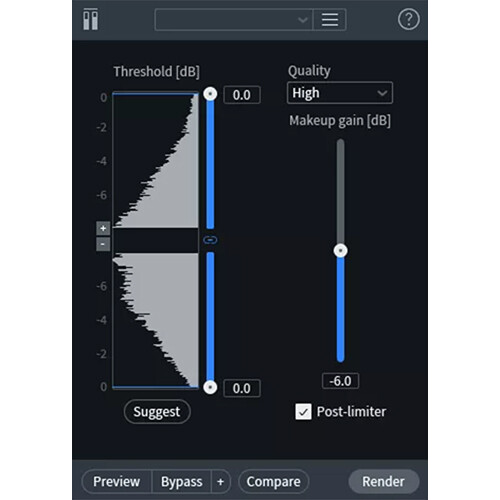Click the Suggest threshold button
This screenshot has width=500, height=500.
[x=157, y=412]
